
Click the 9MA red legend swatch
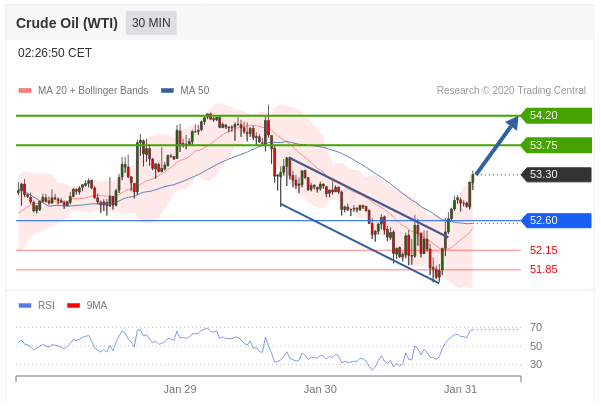[74, 305]
